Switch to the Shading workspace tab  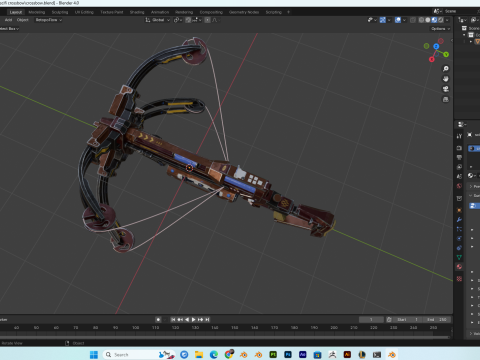coord(137,12)
